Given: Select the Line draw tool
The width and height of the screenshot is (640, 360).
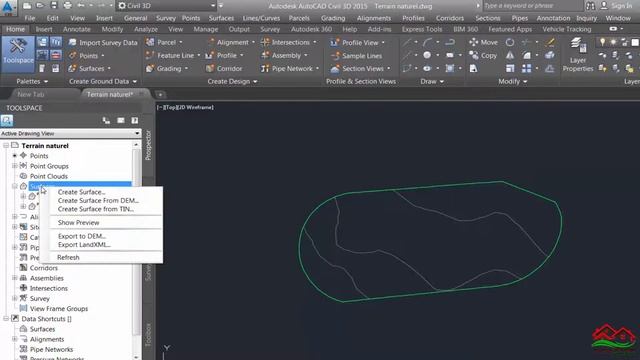Looking at the screenshot, I should pos(407,42).
